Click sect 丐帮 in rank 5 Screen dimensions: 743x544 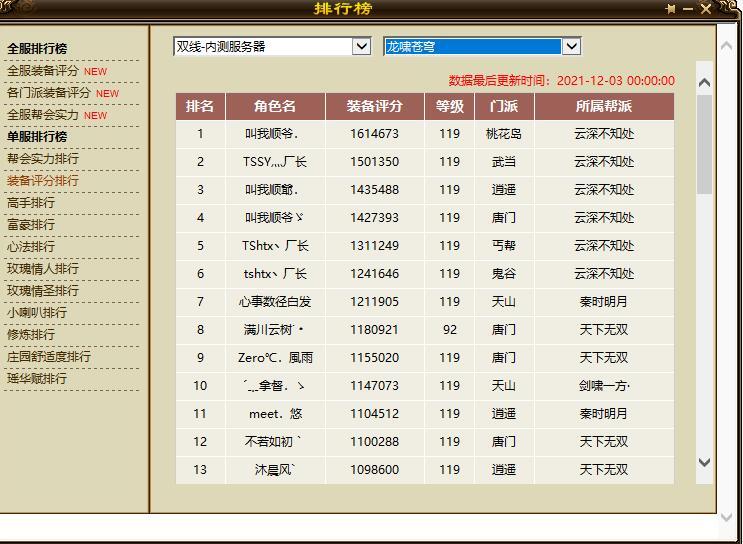point(504,246)
